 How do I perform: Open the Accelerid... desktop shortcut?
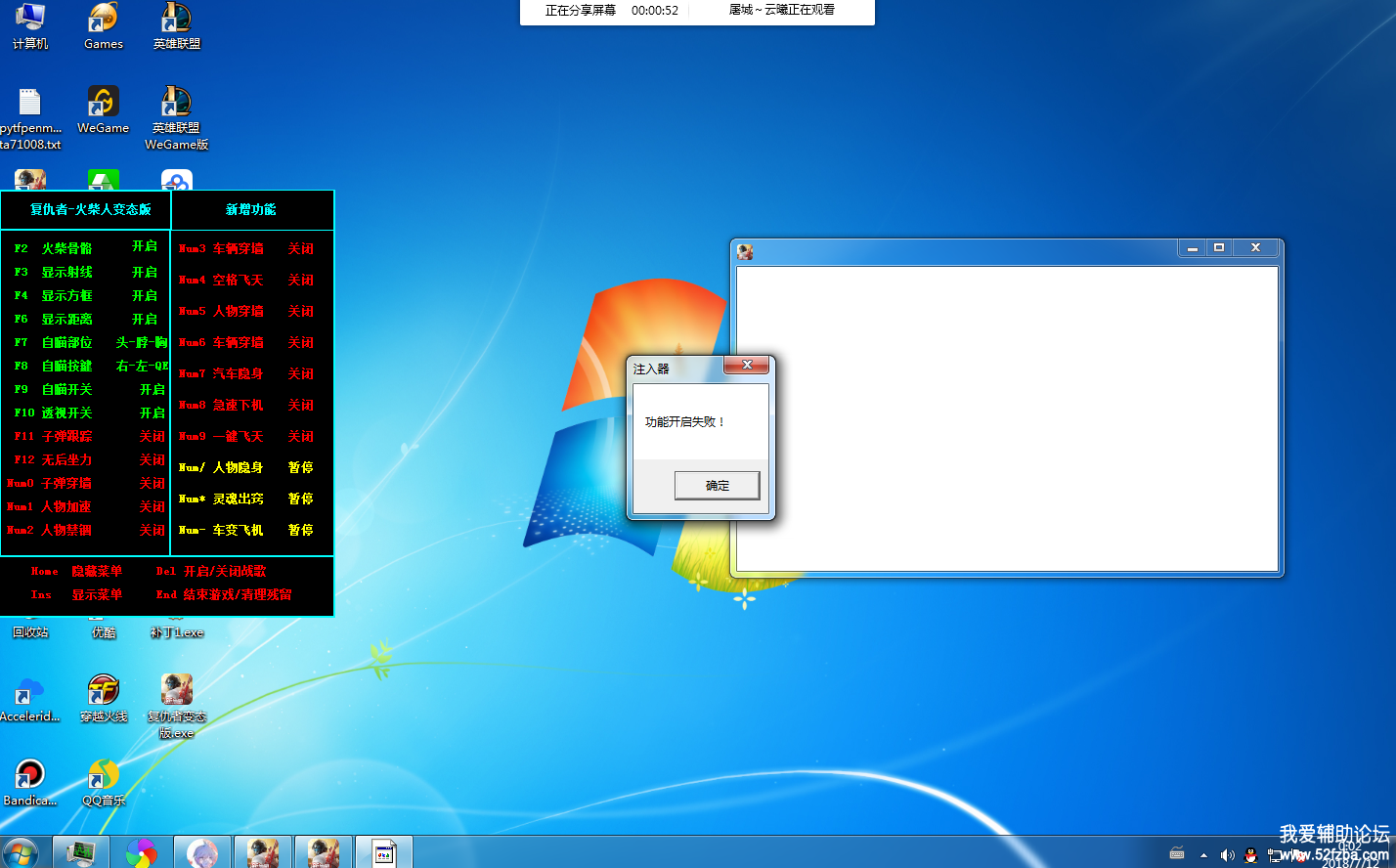(30, 699)
